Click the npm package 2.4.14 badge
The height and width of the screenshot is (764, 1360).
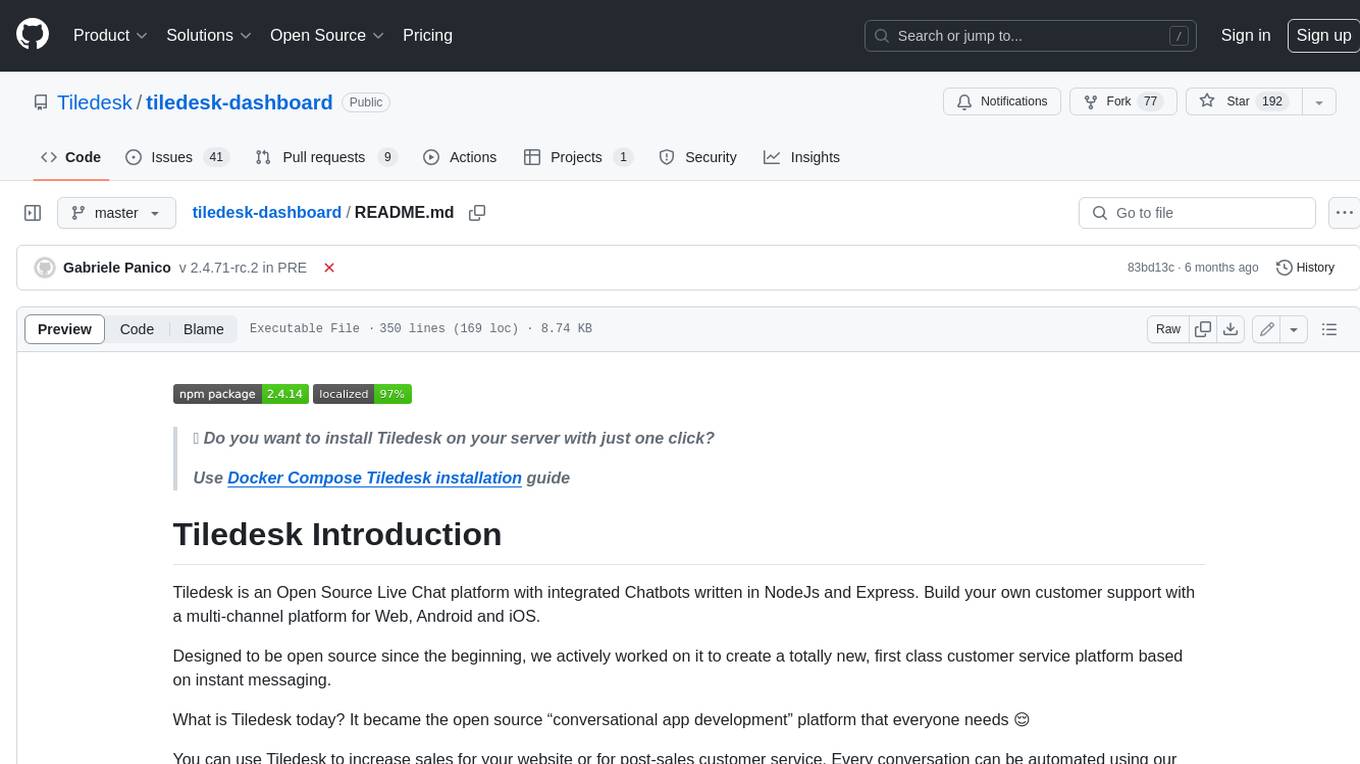coord(240,394)
